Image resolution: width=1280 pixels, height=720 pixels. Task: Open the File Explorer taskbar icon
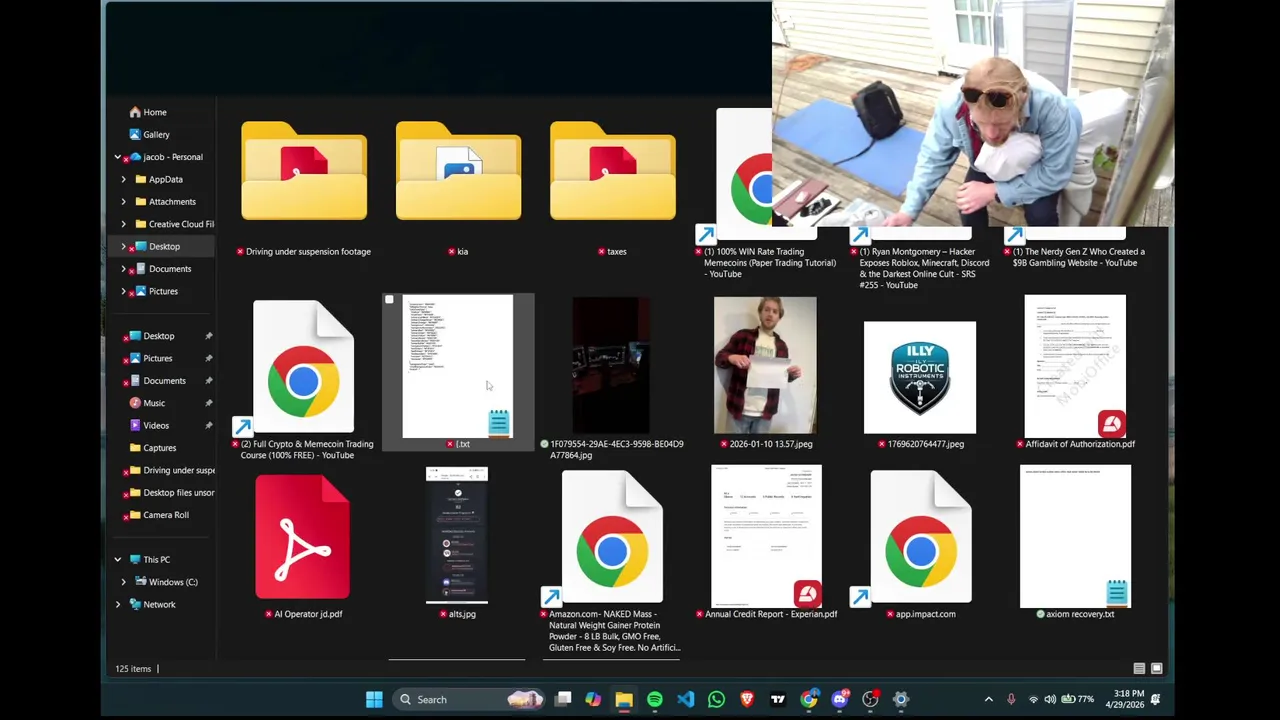point(624,700)
